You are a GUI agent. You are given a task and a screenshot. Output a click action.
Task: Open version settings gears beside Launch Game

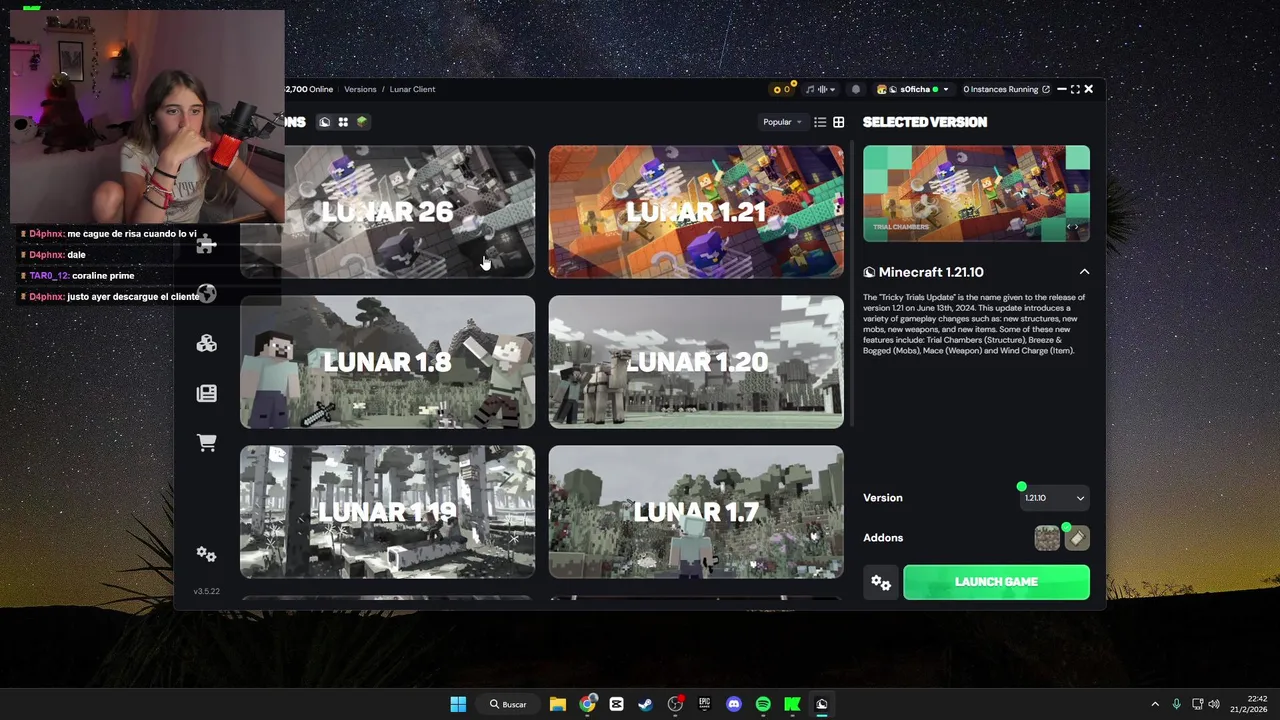pyautogui.click(x=881, y=582)
